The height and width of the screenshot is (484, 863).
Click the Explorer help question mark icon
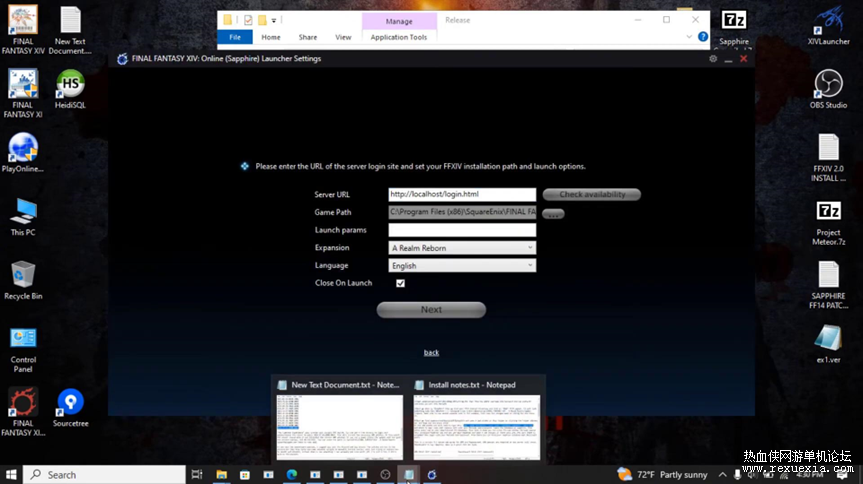tap(703, 37)
